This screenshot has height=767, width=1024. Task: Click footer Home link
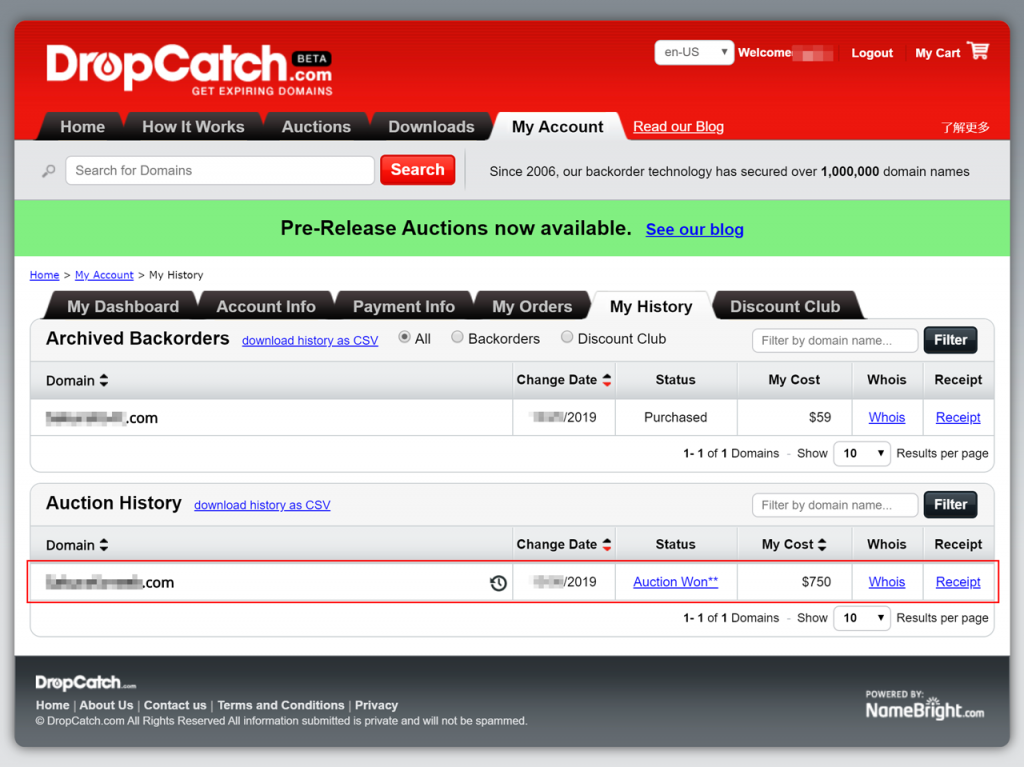tap(52, 706)
